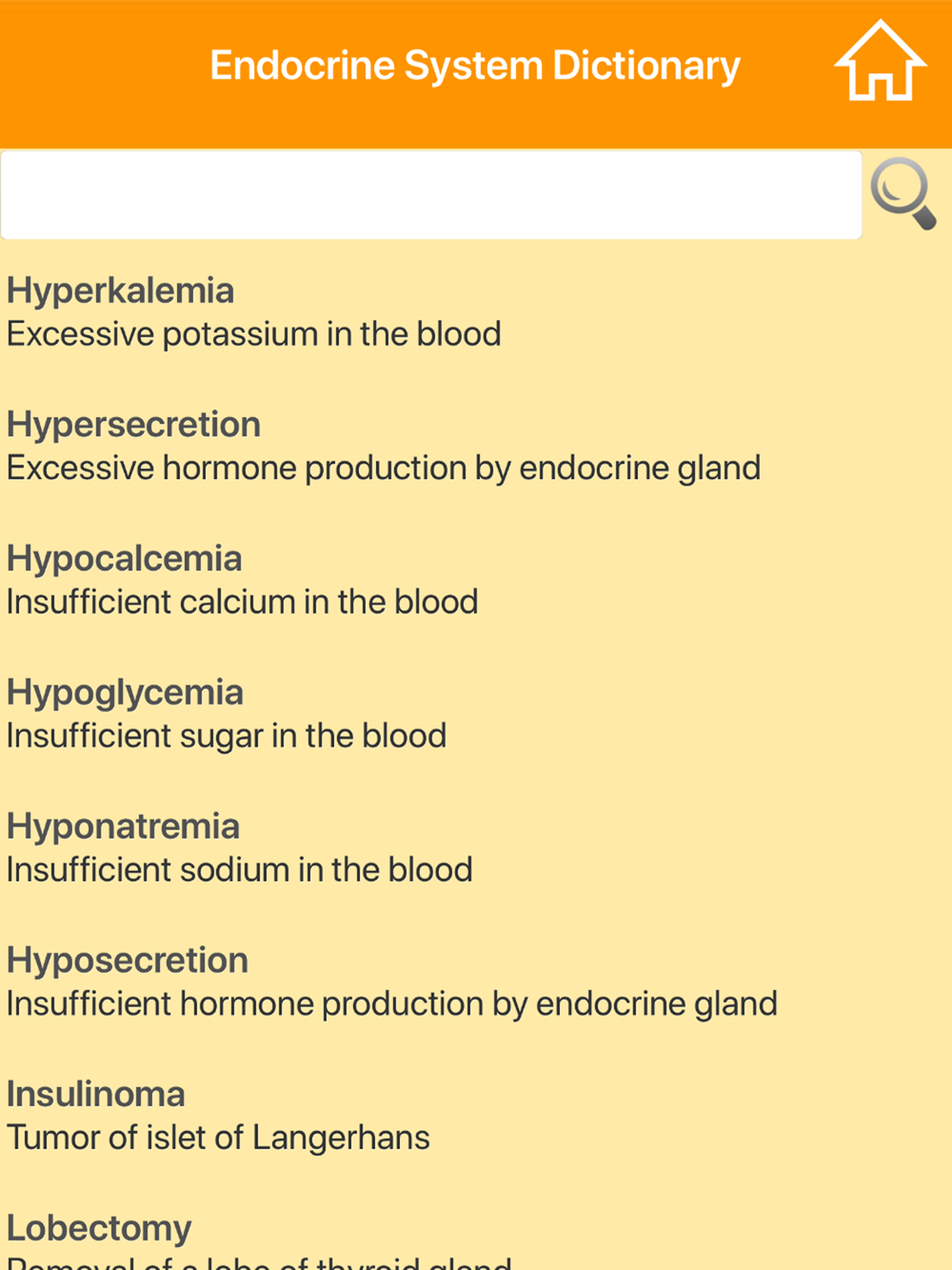Viewport: 952px width, 1270px height.
Task: Select the Hyposecretion term
Action: 128,961
